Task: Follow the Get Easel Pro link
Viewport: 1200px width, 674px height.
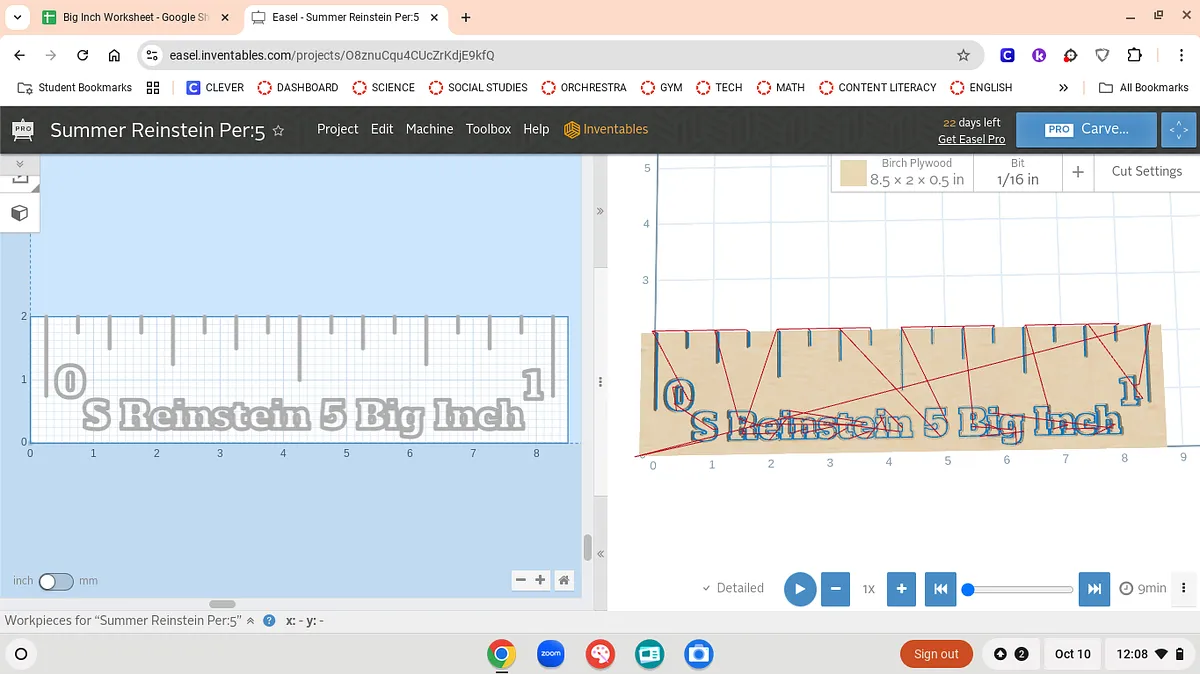Action: tap(971, 139)
